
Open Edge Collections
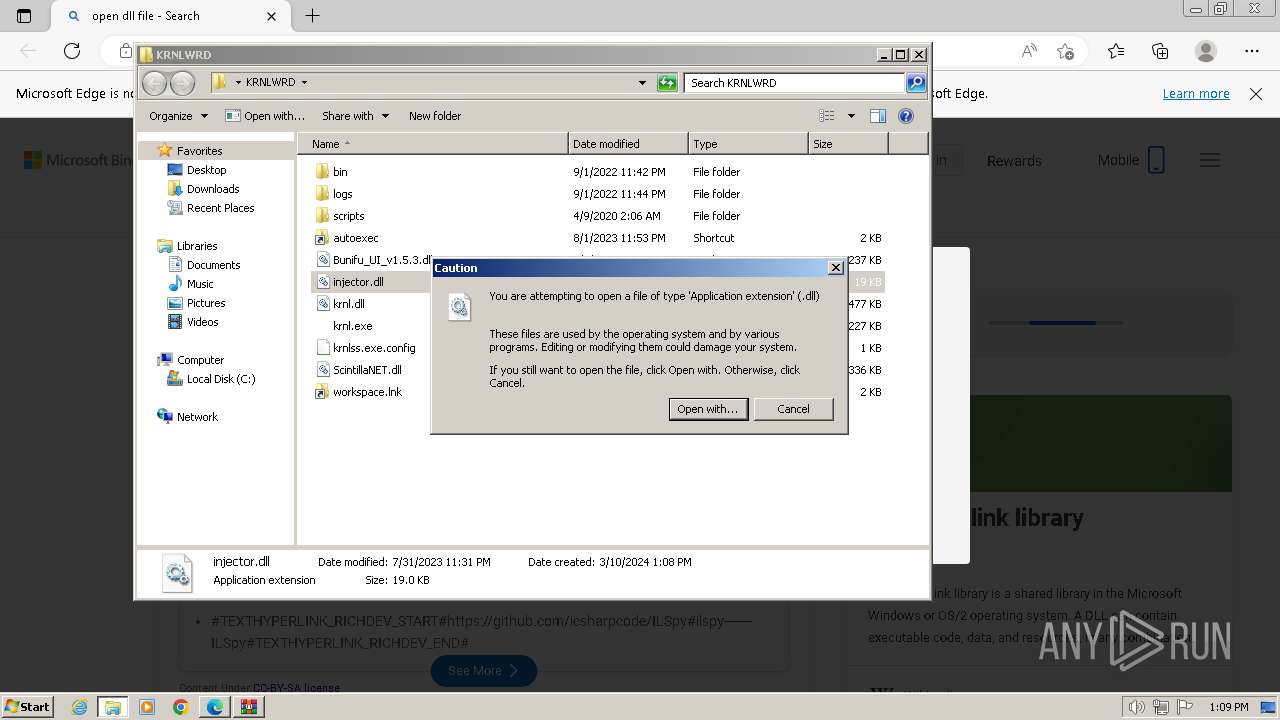[x=1160, y=51]
